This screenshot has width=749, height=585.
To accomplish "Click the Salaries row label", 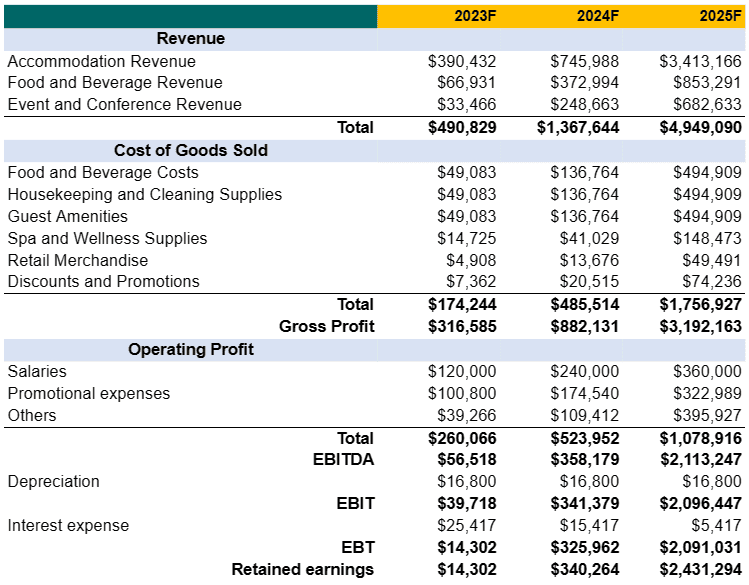I will 37,371.
